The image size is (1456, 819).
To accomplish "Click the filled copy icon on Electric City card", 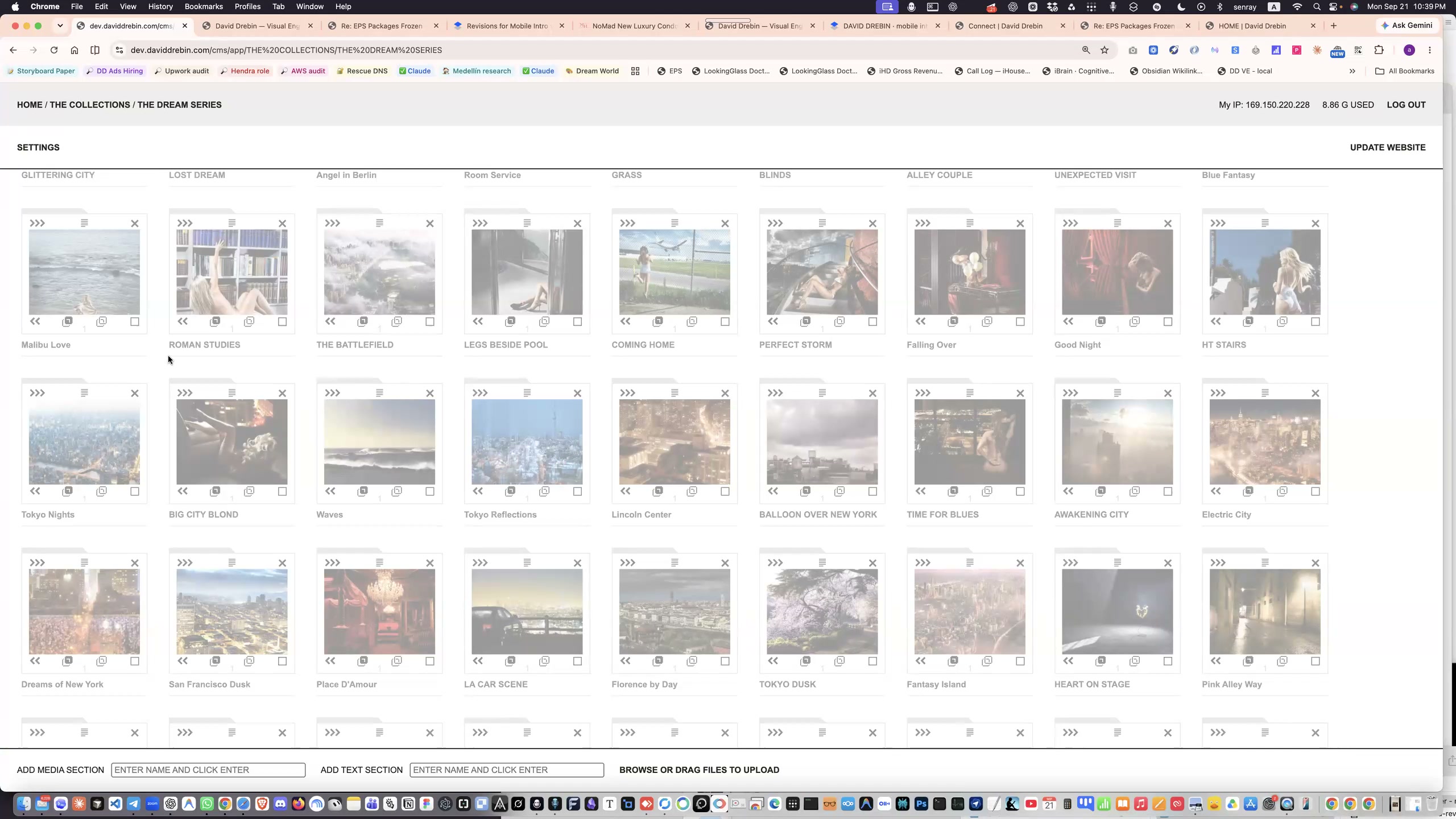I will 1248,491.
